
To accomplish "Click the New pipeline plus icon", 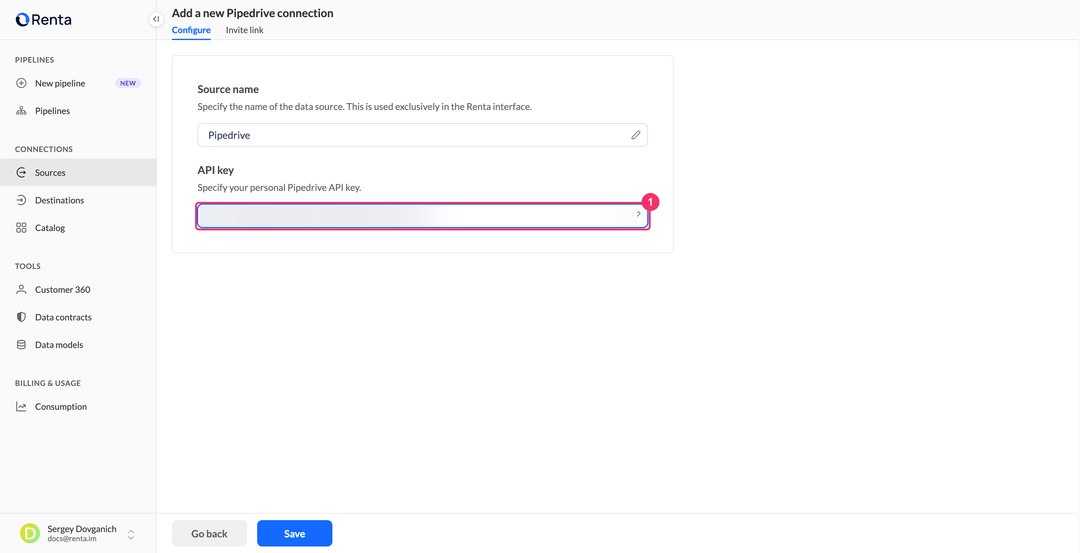I will (x=21, y=83).
